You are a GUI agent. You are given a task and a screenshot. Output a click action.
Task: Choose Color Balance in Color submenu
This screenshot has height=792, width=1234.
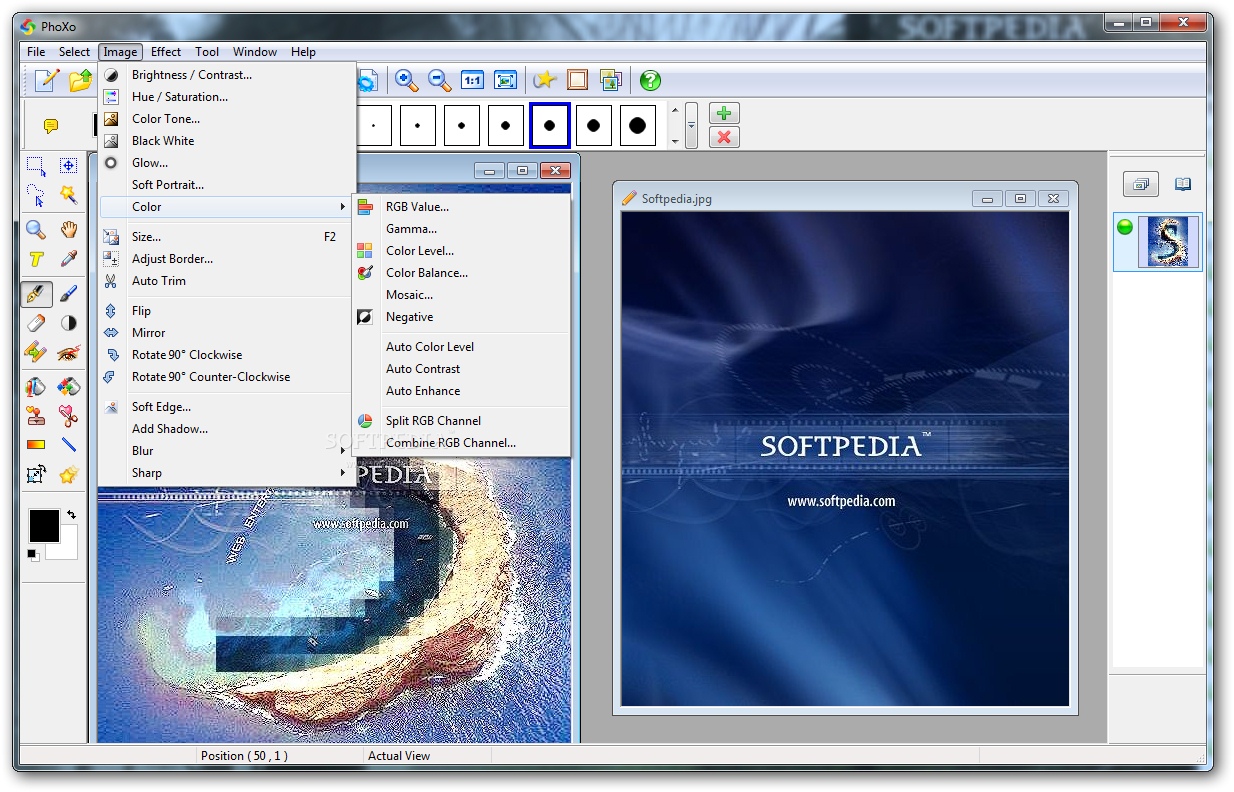461,273
